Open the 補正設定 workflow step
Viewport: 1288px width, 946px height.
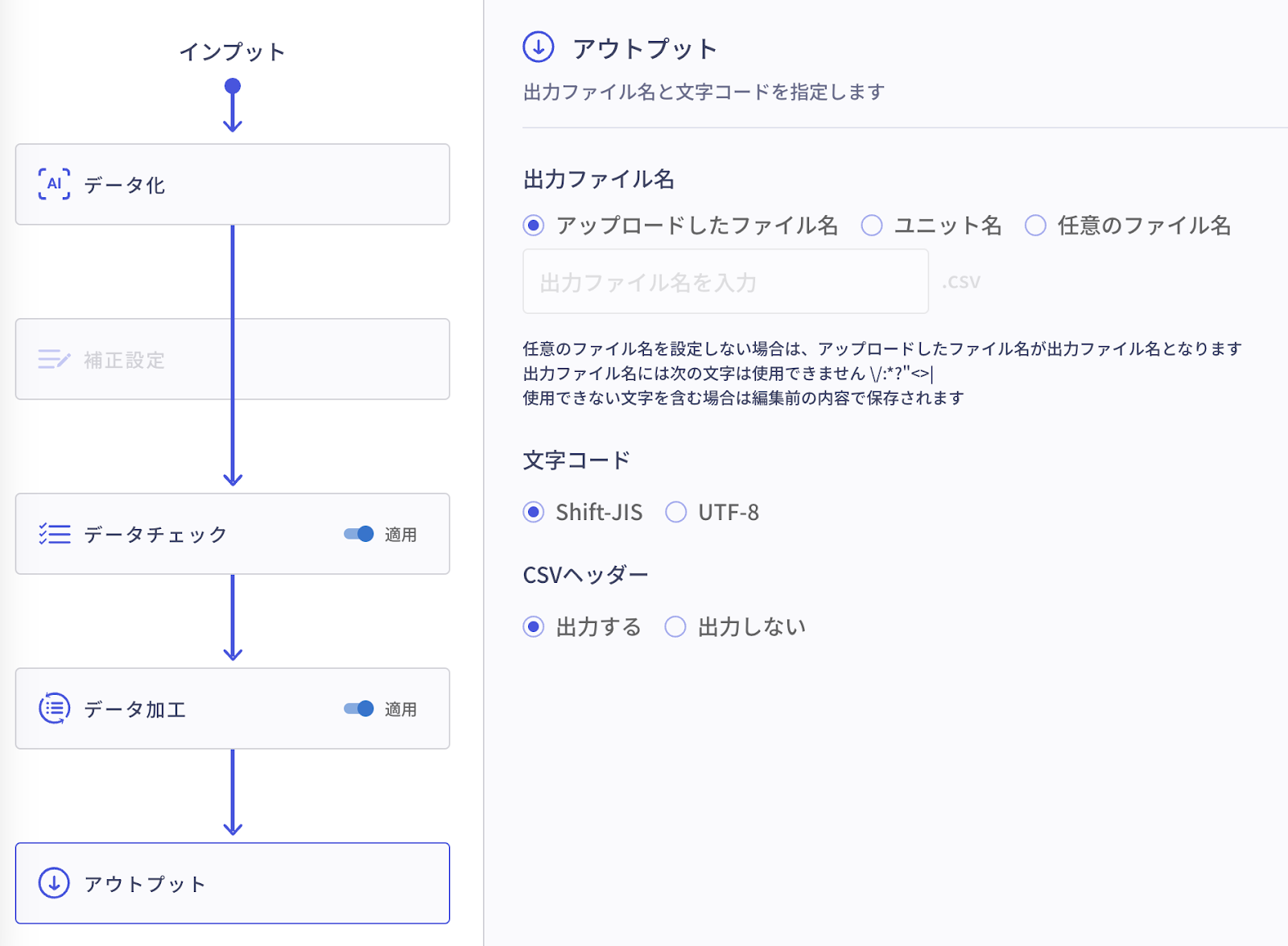233,359
